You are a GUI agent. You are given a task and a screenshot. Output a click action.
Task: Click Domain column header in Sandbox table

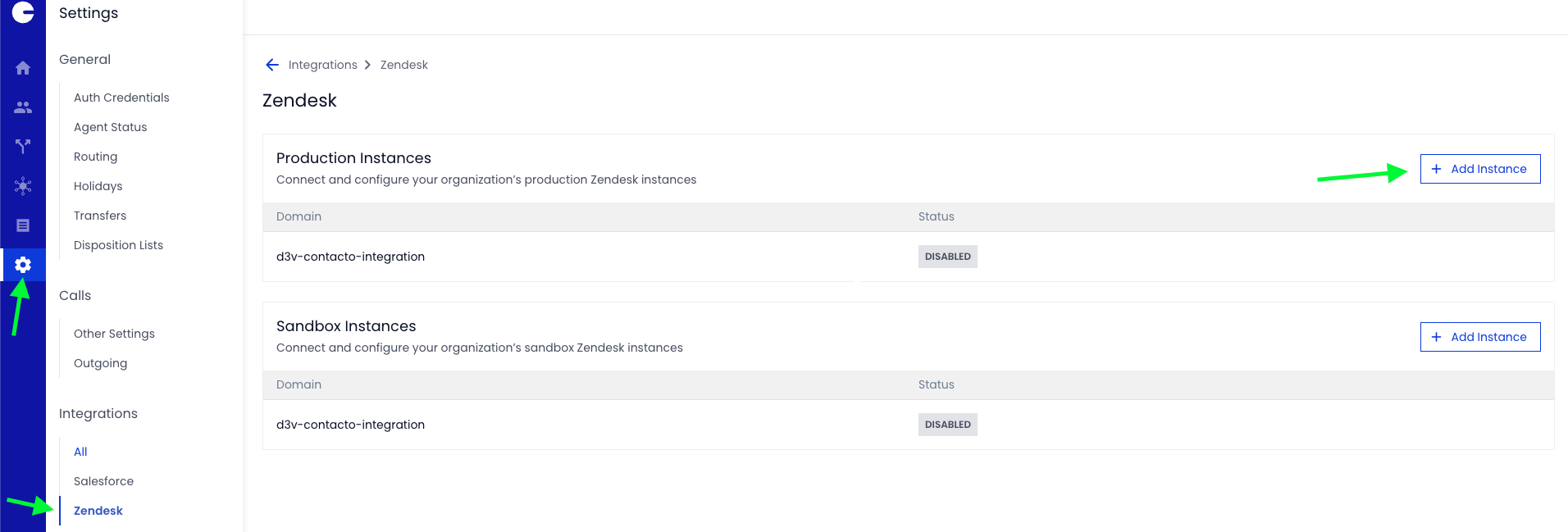299,384
